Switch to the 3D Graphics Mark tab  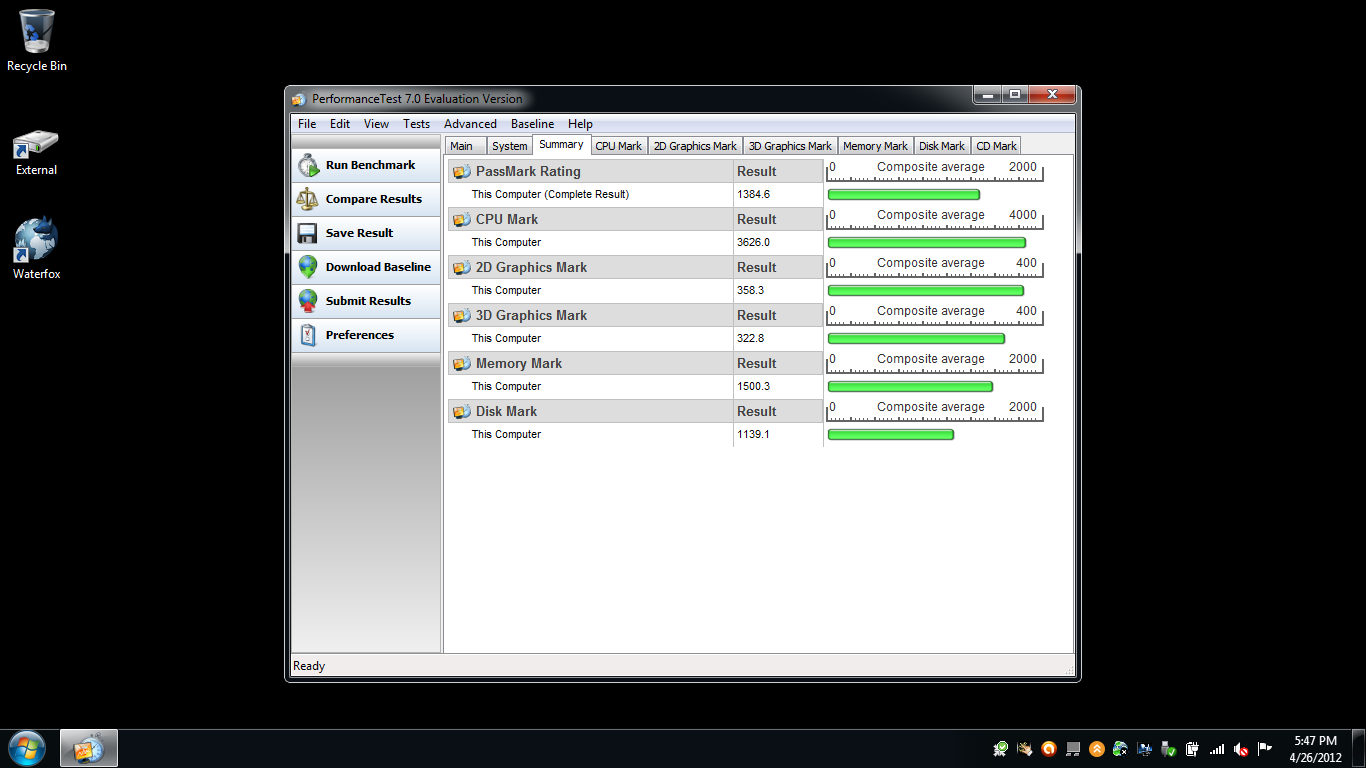tap(790, 146)
